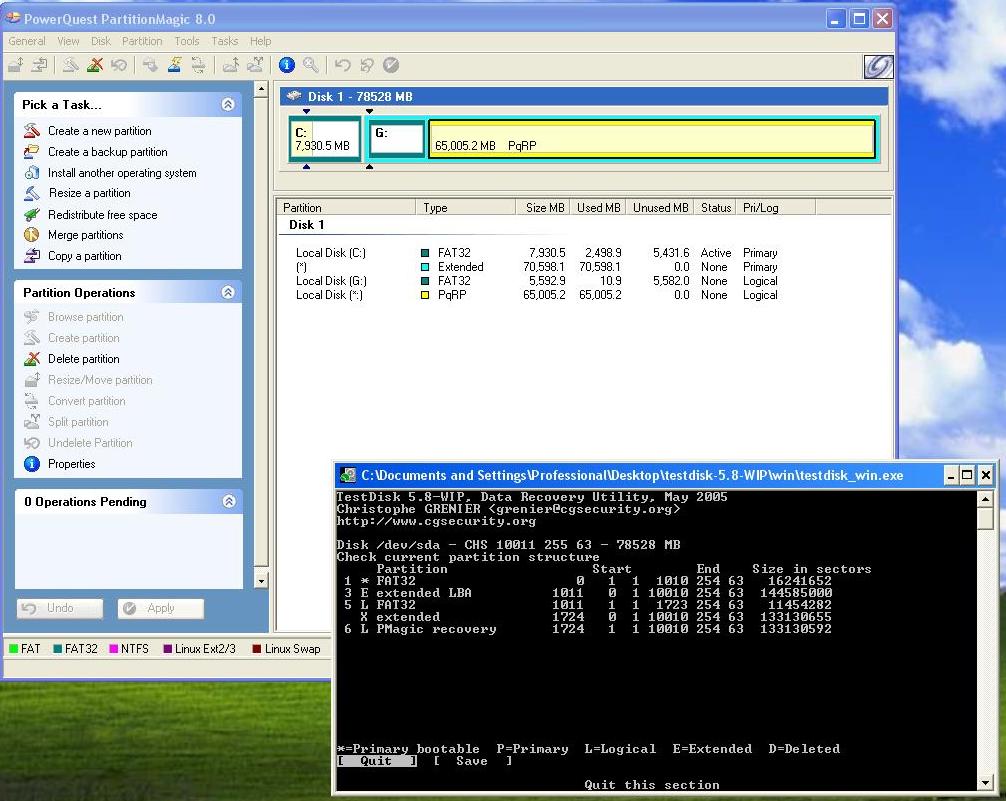This screenshot has height=801, width=1006.
Task: Select the Extended (*) partition row
Action: pyautogui.click(x=536, y=267)
